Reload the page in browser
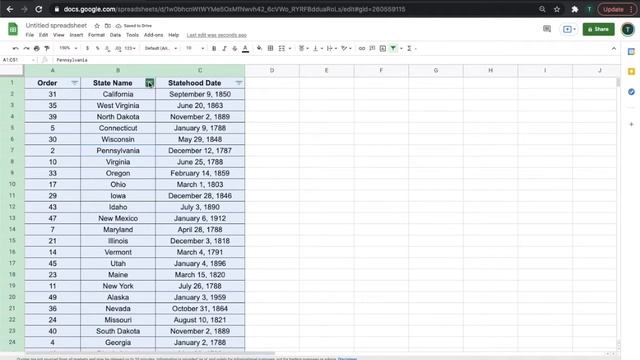640x360 pixels. (38, 9)
